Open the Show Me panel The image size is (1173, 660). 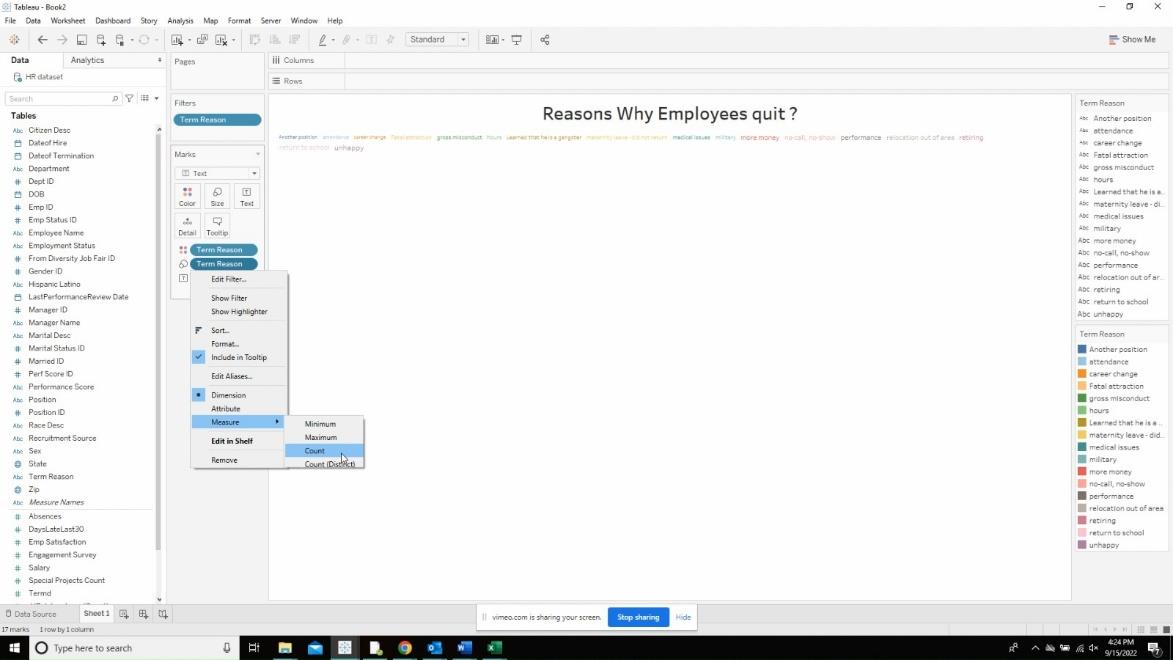[x=1132, y=40]
